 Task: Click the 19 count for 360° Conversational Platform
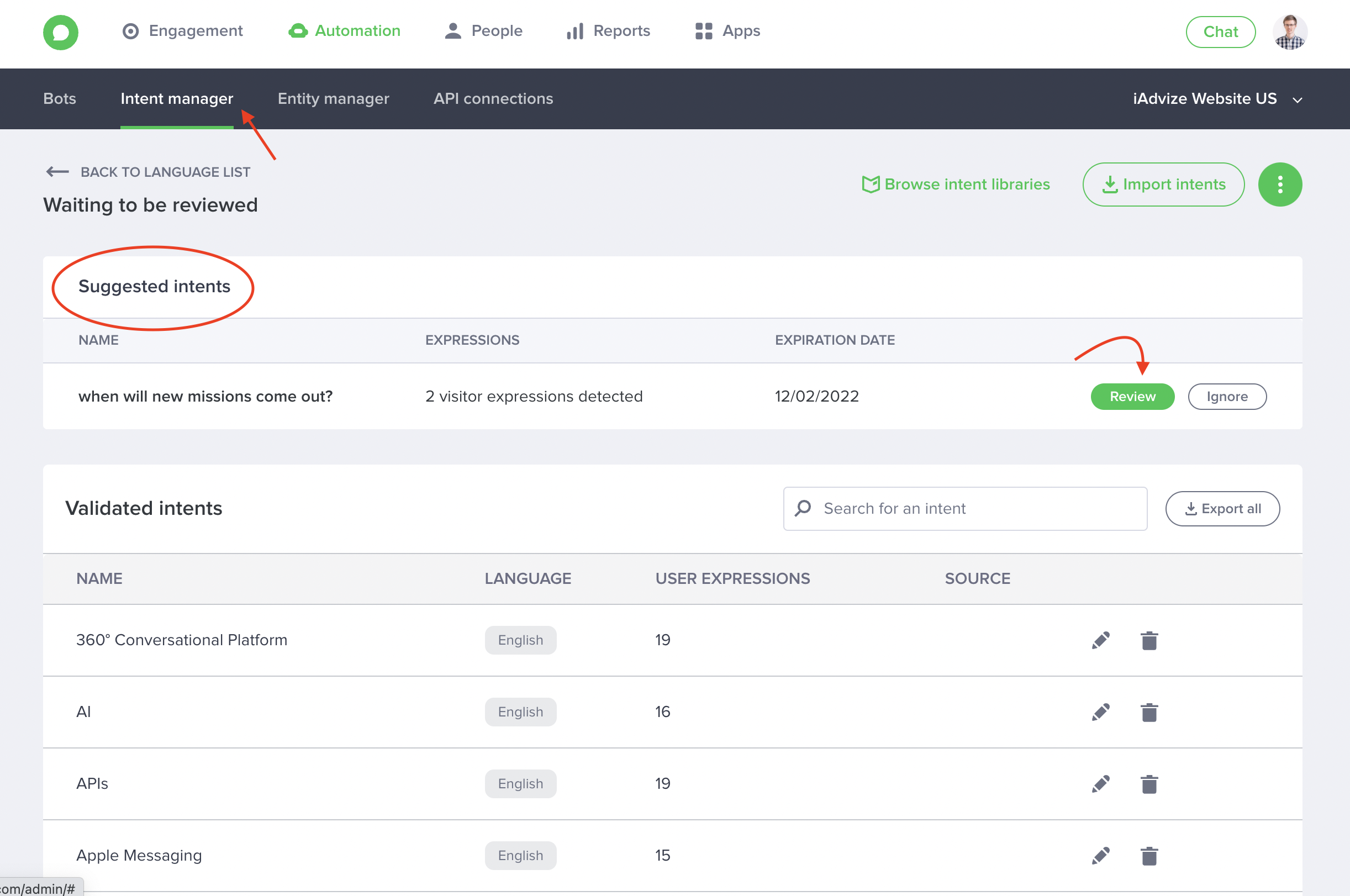pos(662,640)
